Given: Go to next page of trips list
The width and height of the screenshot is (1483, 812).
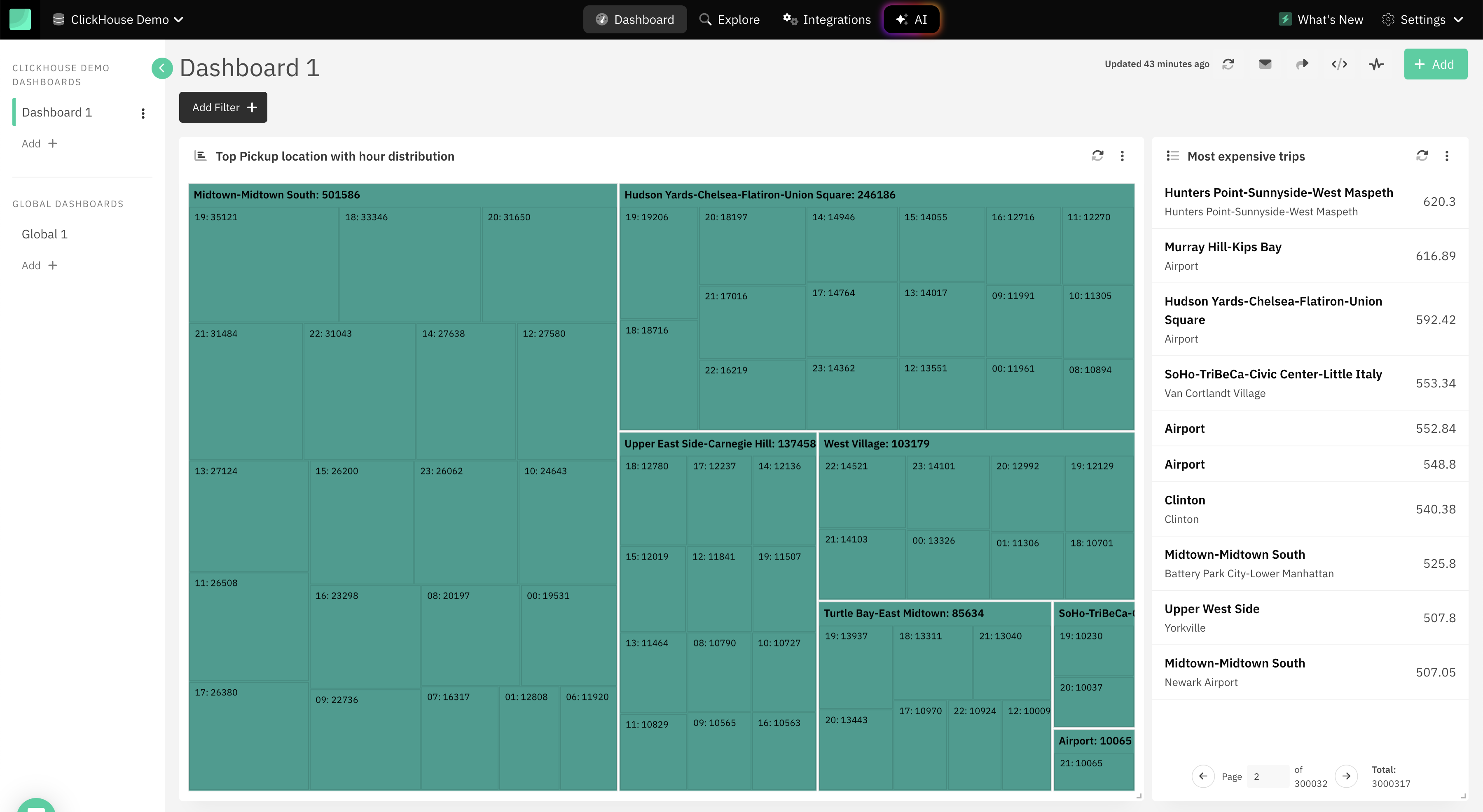Looking at the screenshot, I should pyautogui.click(x=1346, y=776).
